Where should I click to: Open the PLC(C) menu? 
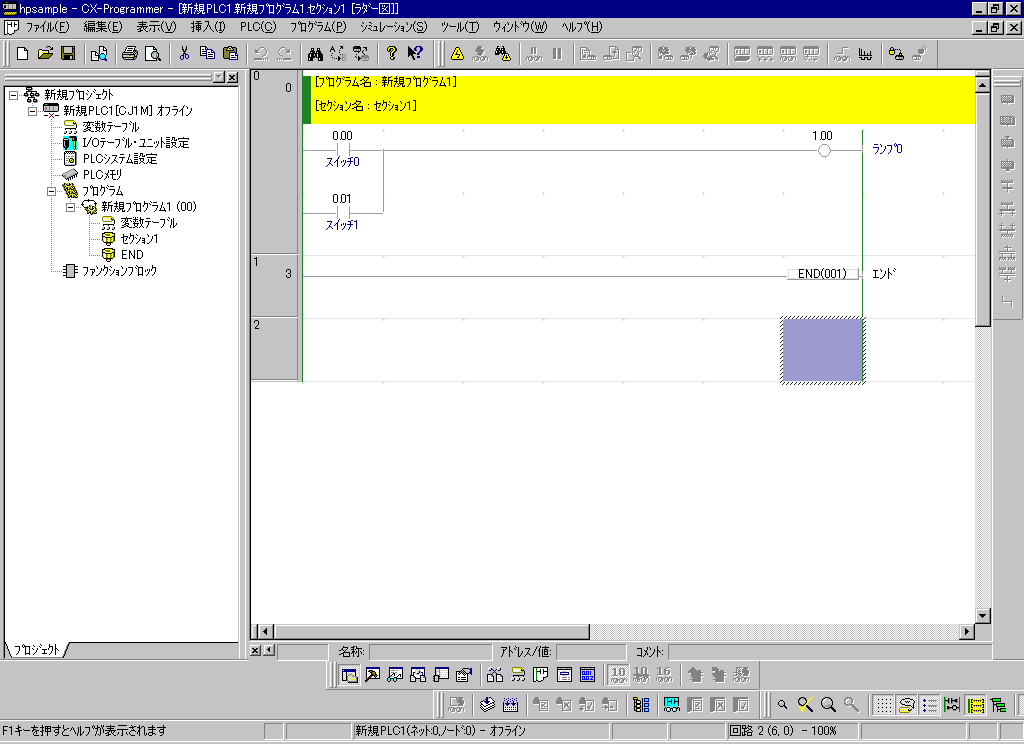coord(258,27)
